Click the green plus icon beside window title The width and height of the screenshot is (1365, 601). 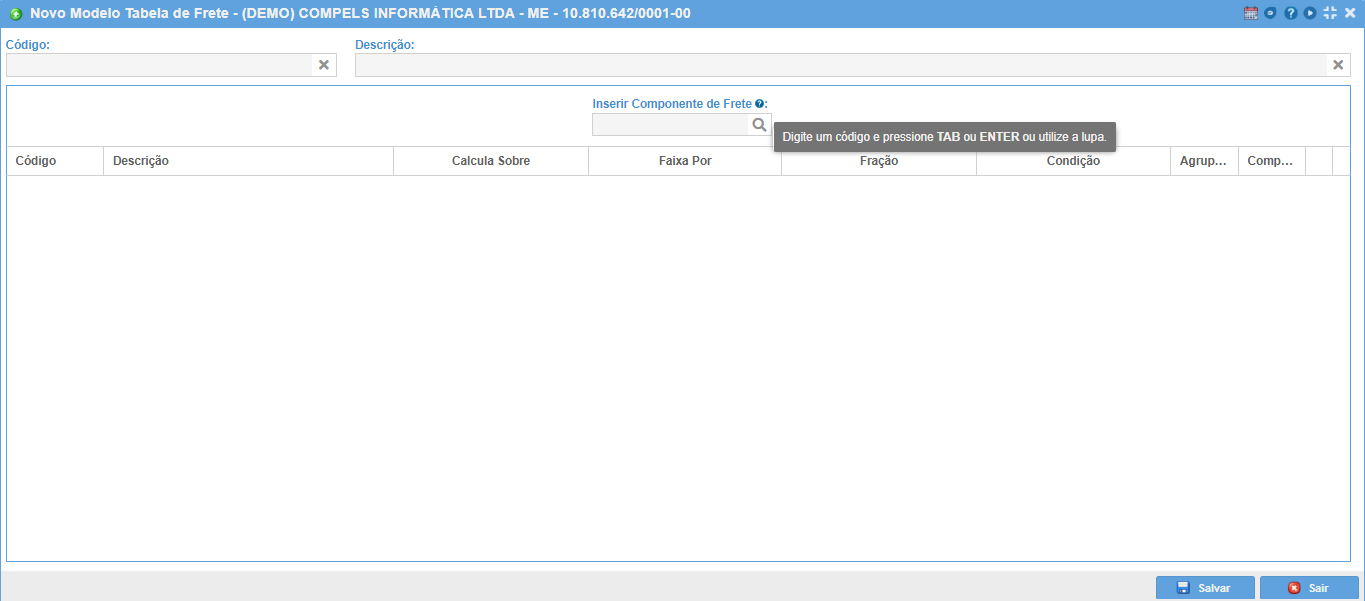[15, 14]
